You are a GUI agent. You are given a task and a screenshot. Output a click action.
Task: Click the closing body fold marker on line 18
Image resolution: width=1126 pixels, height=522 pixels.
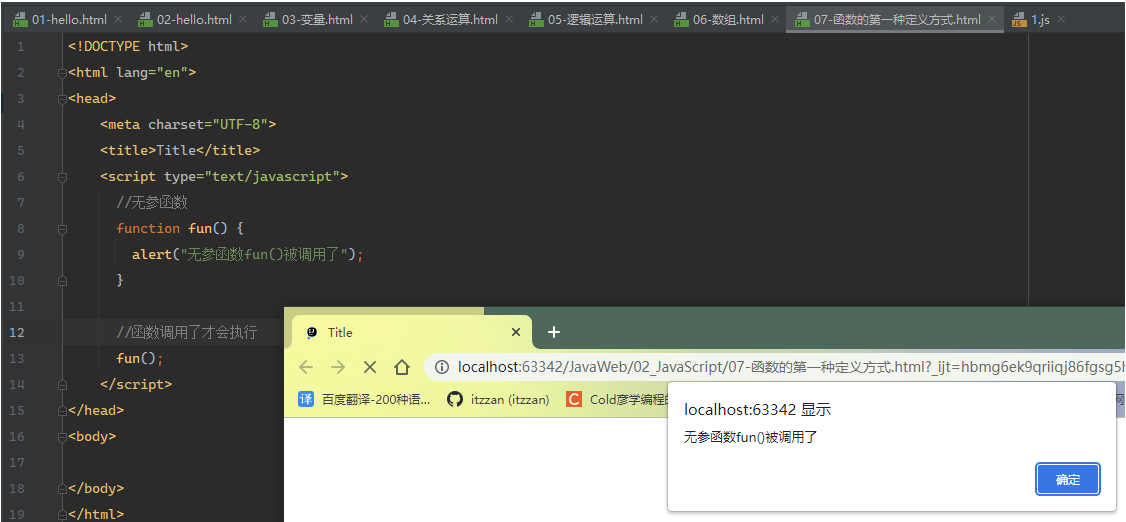(x=62, y=488)
